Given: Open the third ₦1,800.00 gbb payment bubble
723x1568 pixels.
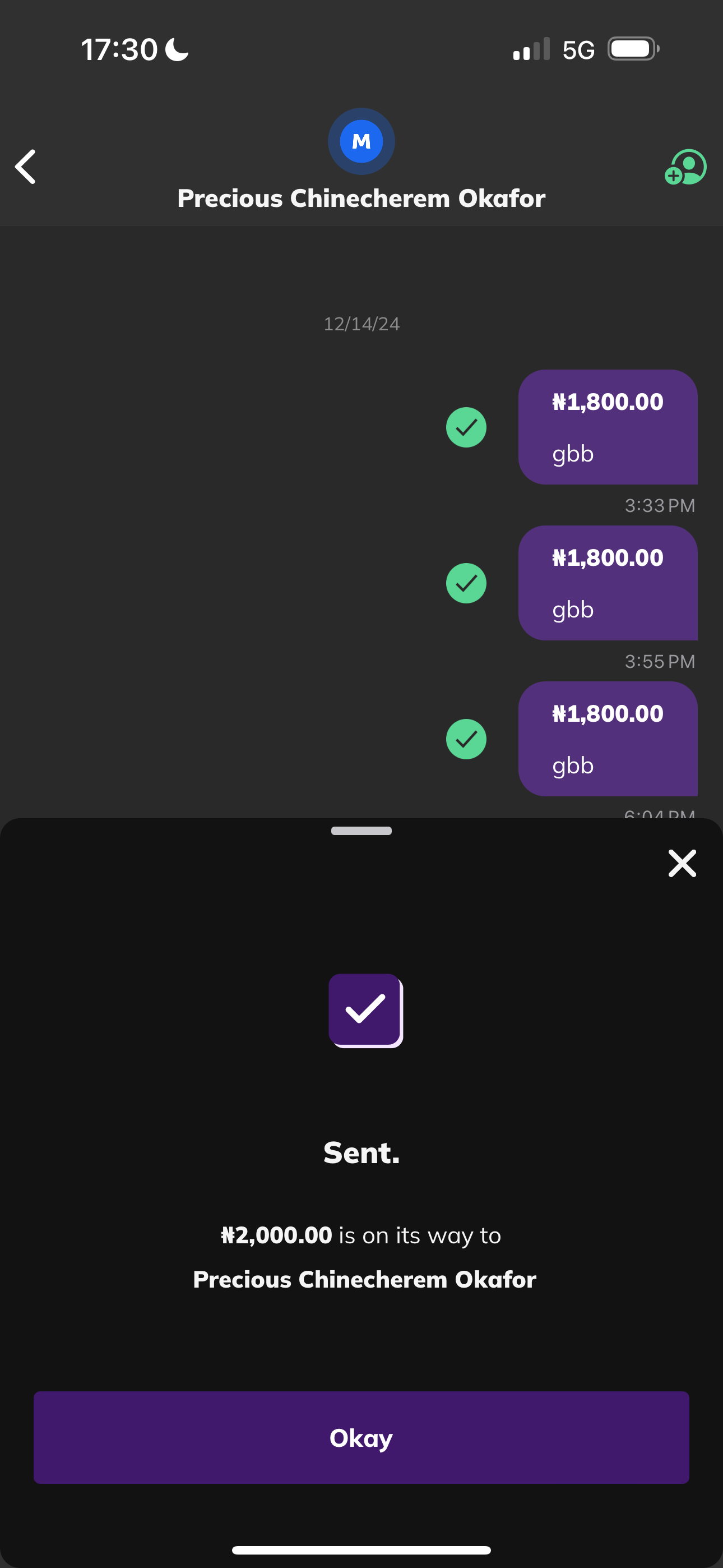Looking at the screenshot, I should click(608, 739).
